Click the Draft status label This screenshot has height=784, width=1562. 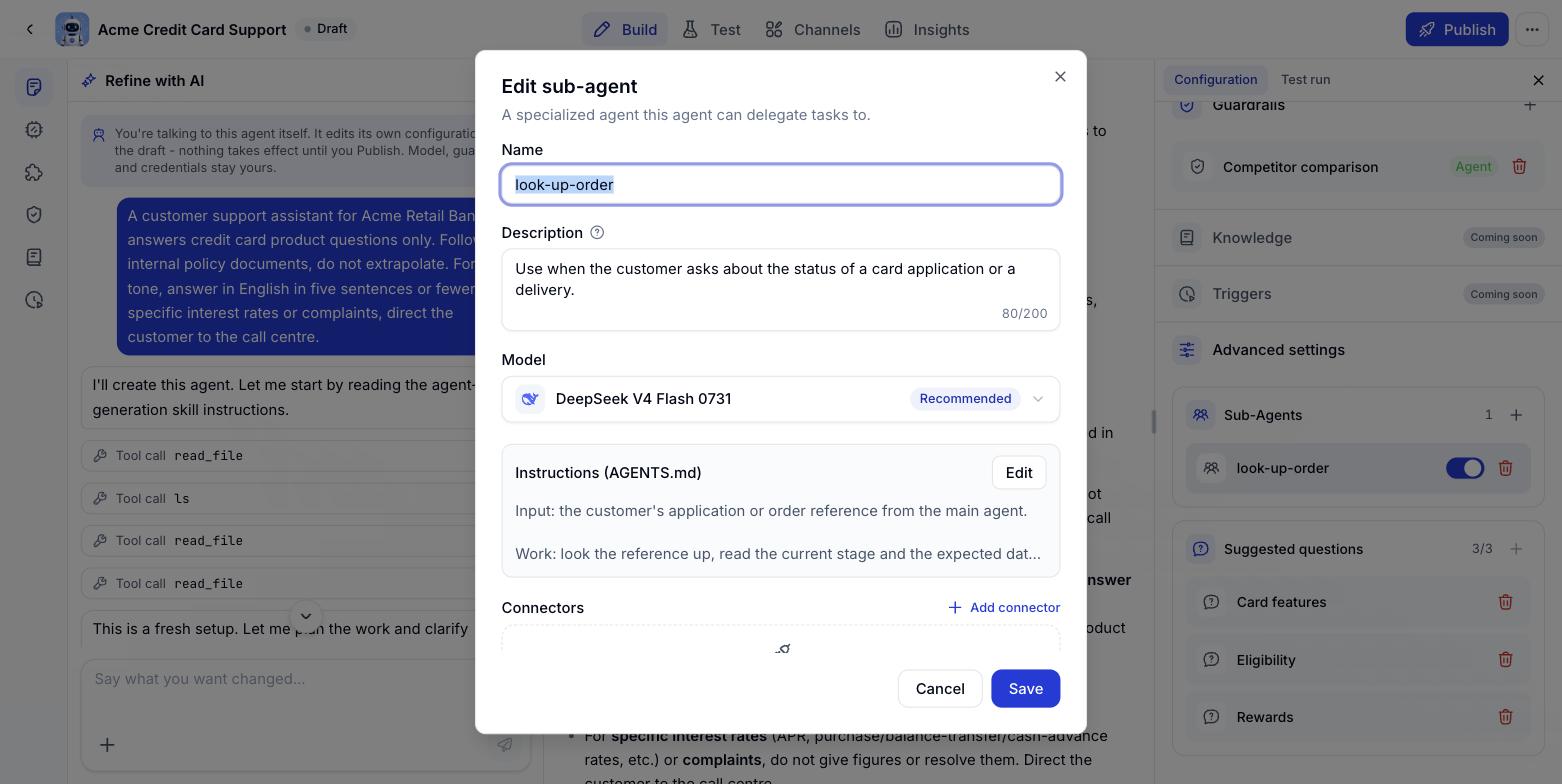[x=325, y=29]
